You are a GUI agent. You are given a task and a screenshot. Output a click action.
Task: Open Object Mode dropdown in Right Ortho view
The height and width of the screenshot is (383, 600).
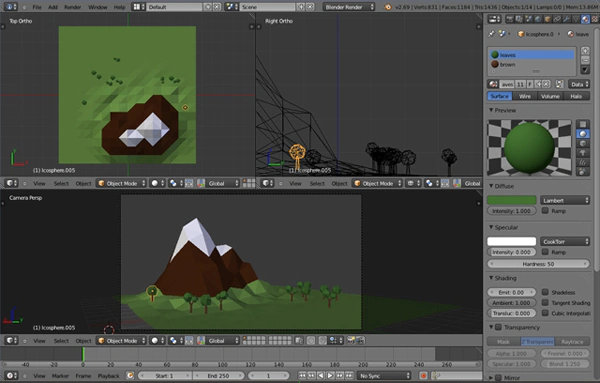(x=377, y=183)
